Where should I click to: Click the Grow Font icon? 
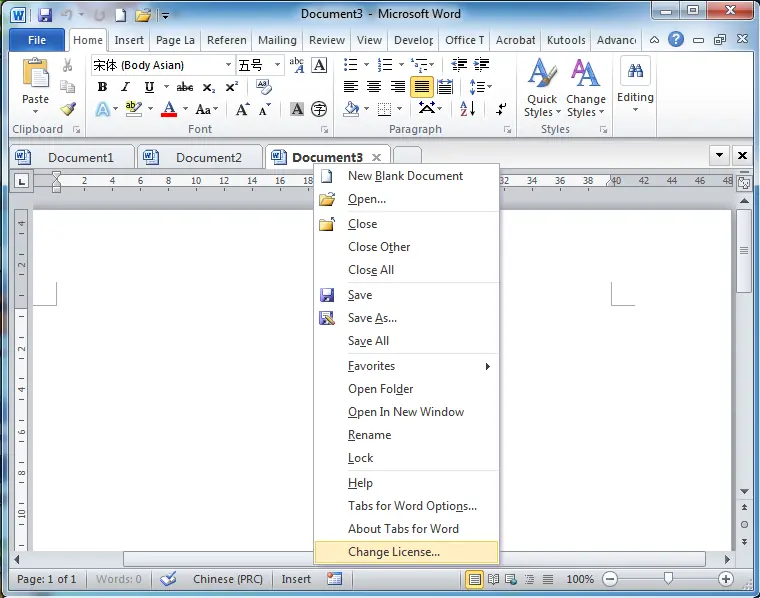[x=242, y=110]
